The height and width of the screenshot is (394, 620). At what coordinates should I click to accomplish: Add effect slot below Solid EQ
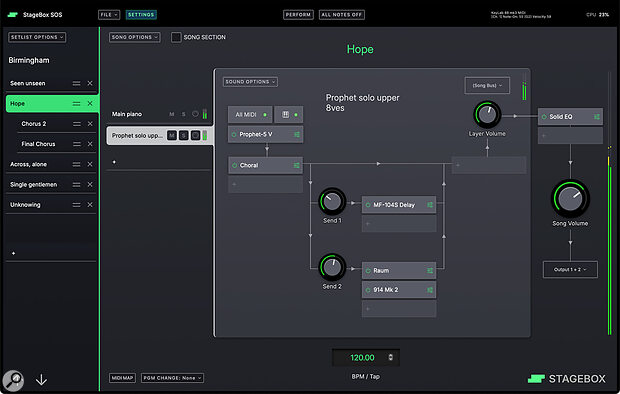570,136
